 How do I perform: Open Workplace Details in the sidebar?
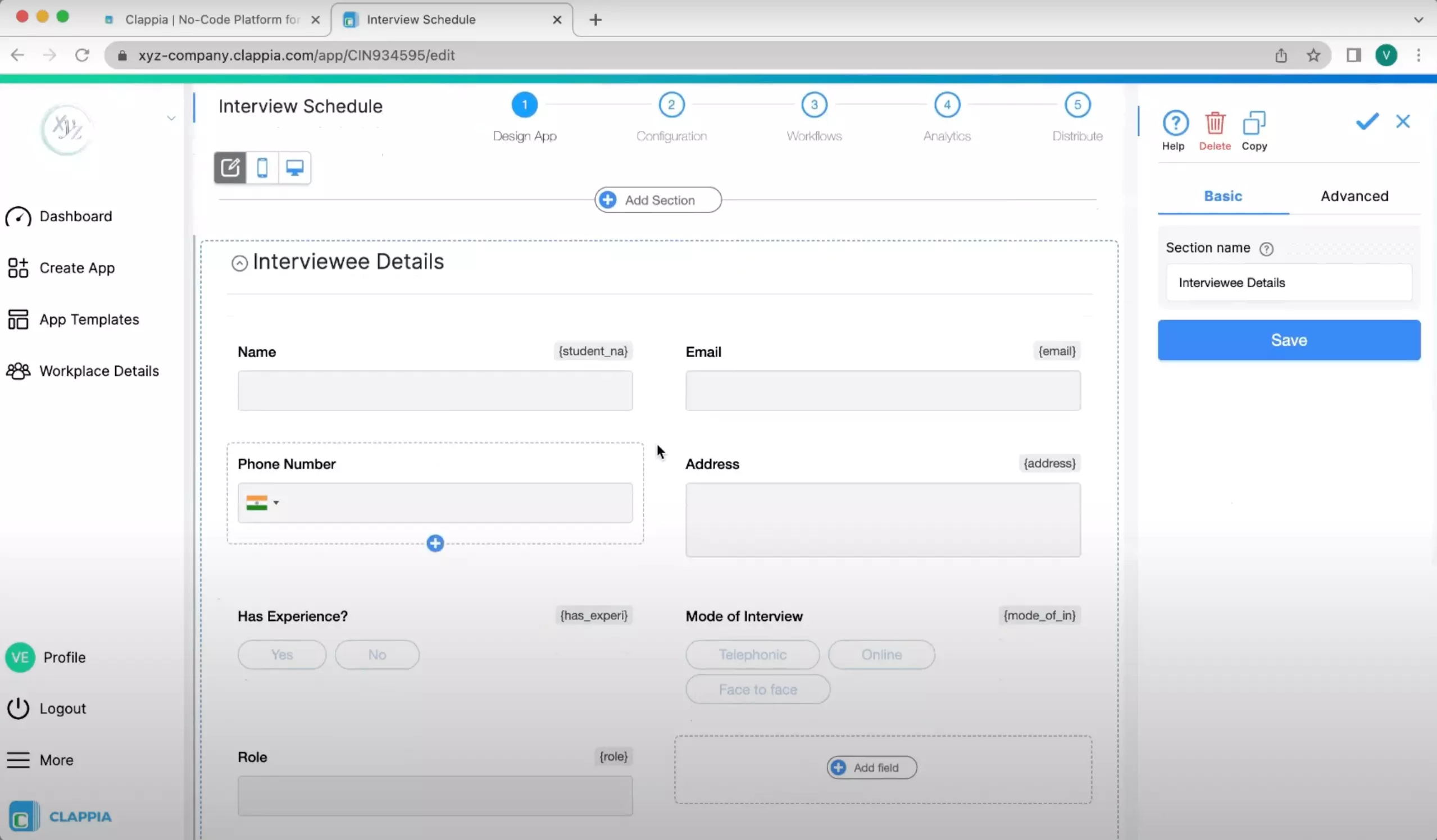pos(99,371)
